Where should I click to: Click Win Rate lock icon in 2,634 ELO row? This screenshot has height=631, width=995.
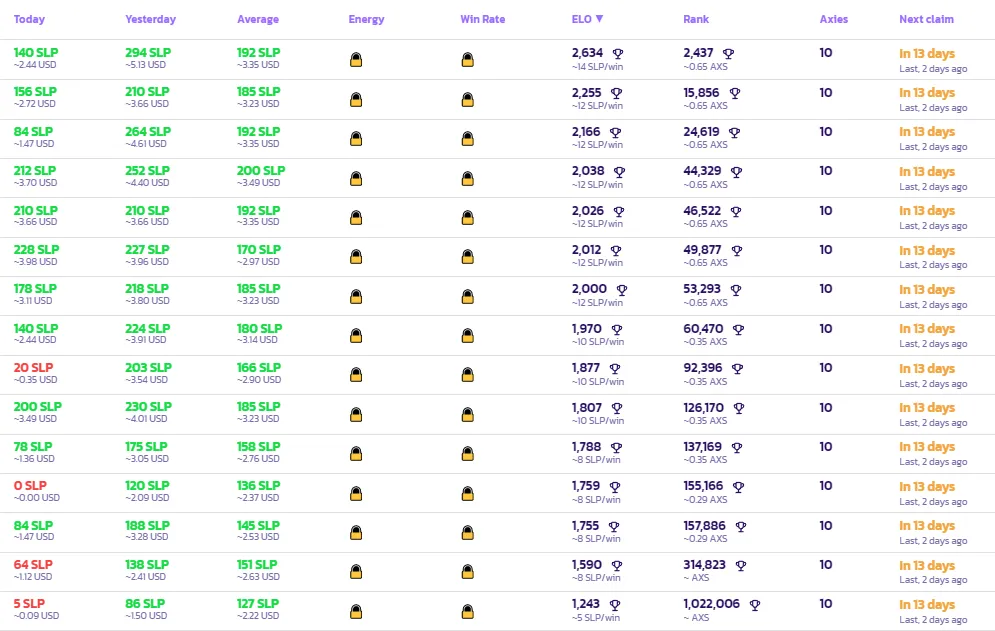click(x=468, y=60)
